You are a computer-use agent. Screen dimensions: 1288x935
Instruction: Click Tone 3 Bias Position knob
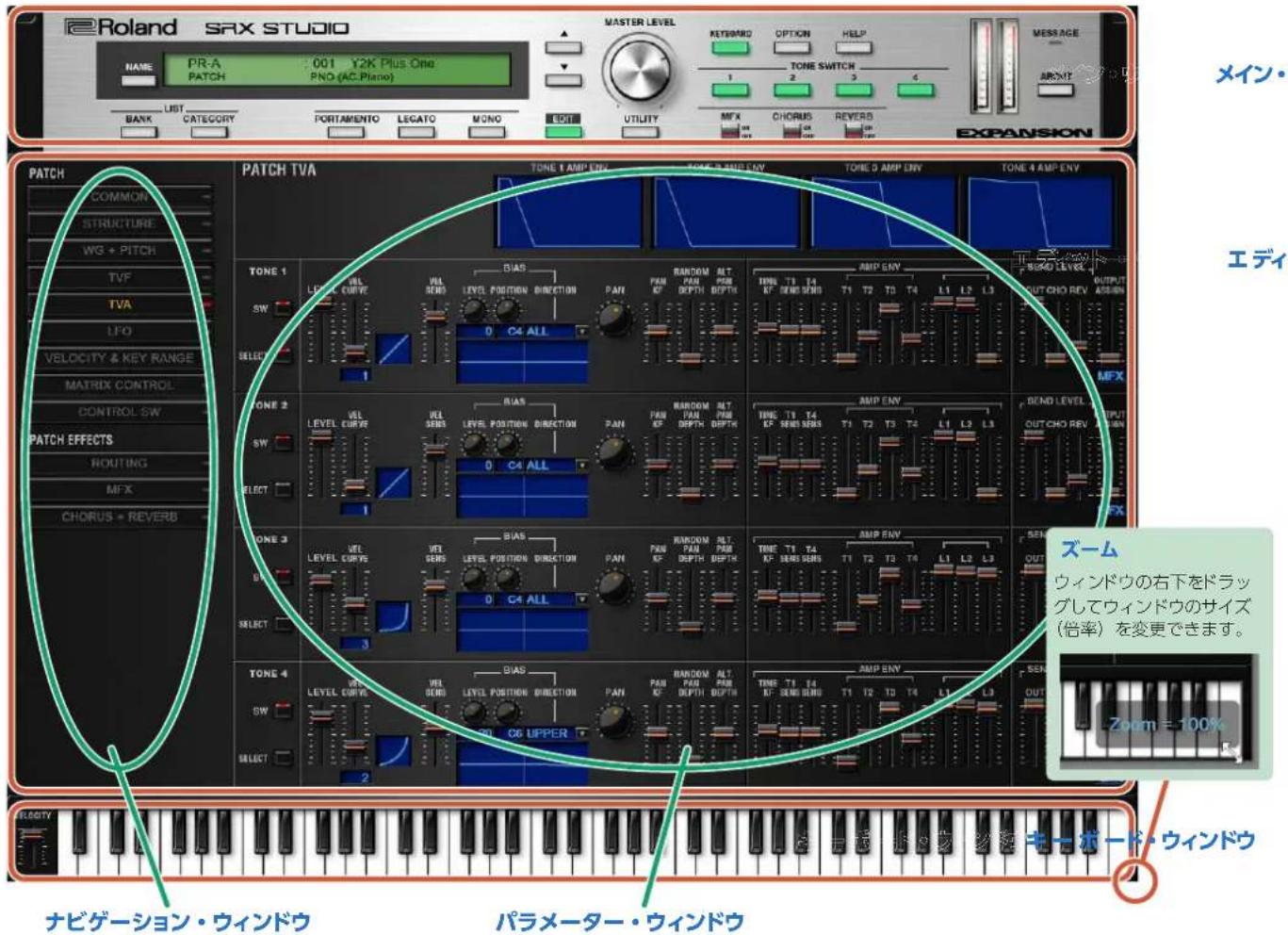point(507,577)
